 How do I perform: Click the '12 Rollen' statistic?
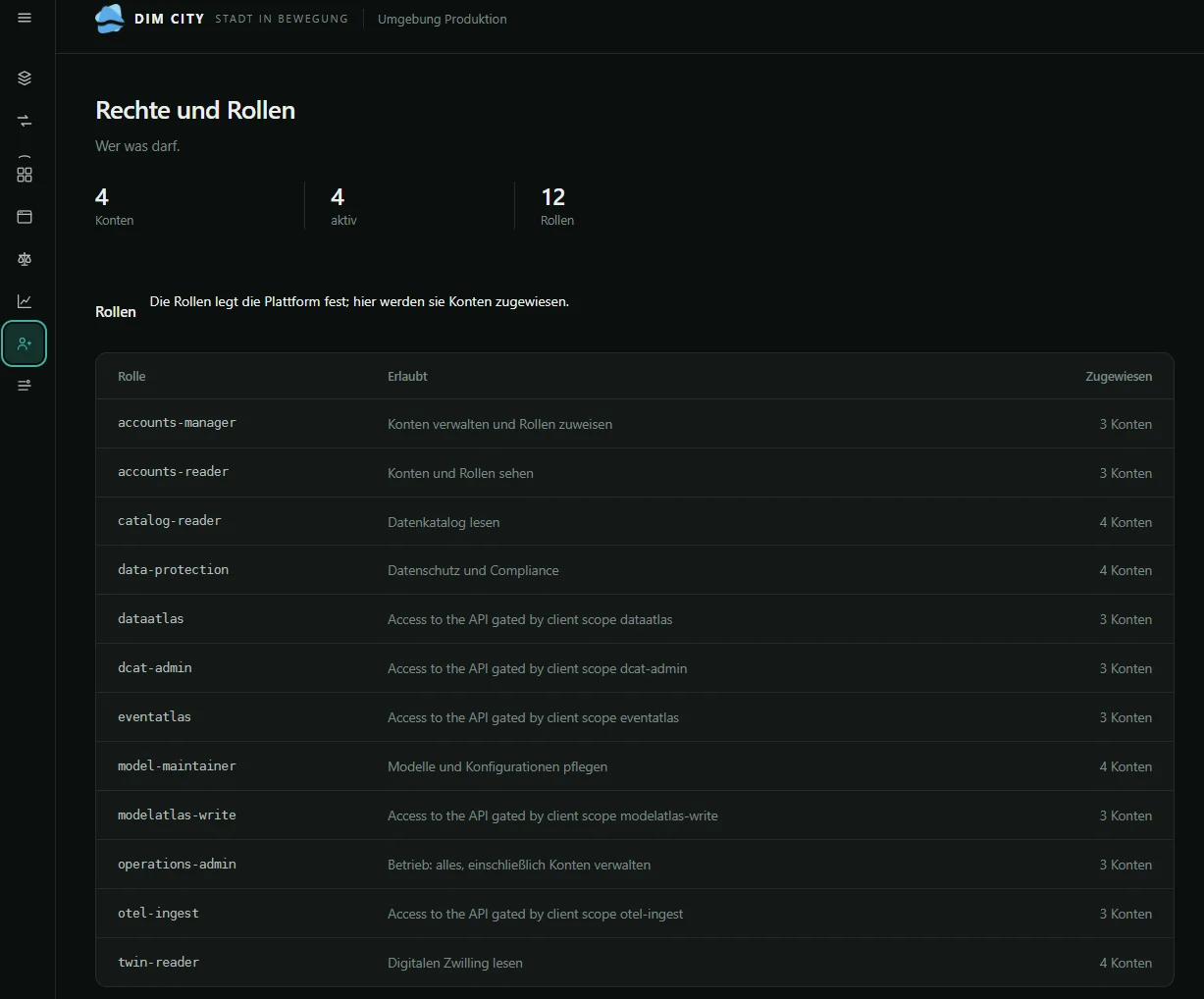(x=557, y=206)
